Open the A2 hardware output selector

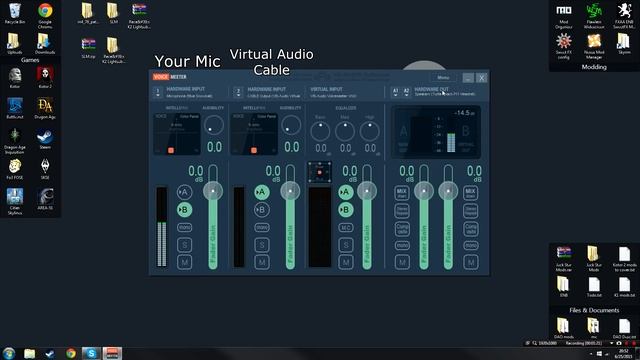pyautogui.click(x=406, y=92)
